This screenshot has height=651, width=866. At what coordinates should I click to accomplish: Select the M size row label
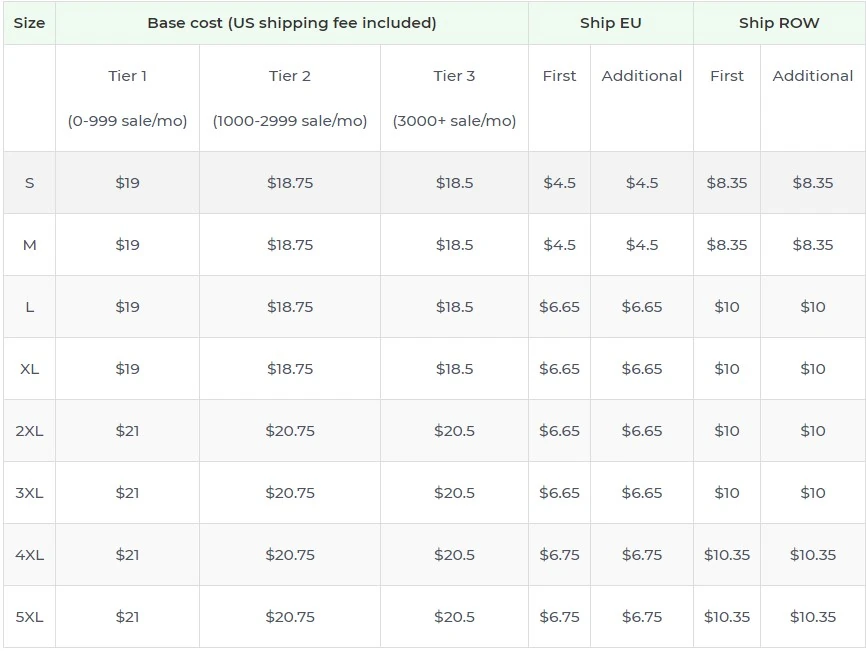29,244
